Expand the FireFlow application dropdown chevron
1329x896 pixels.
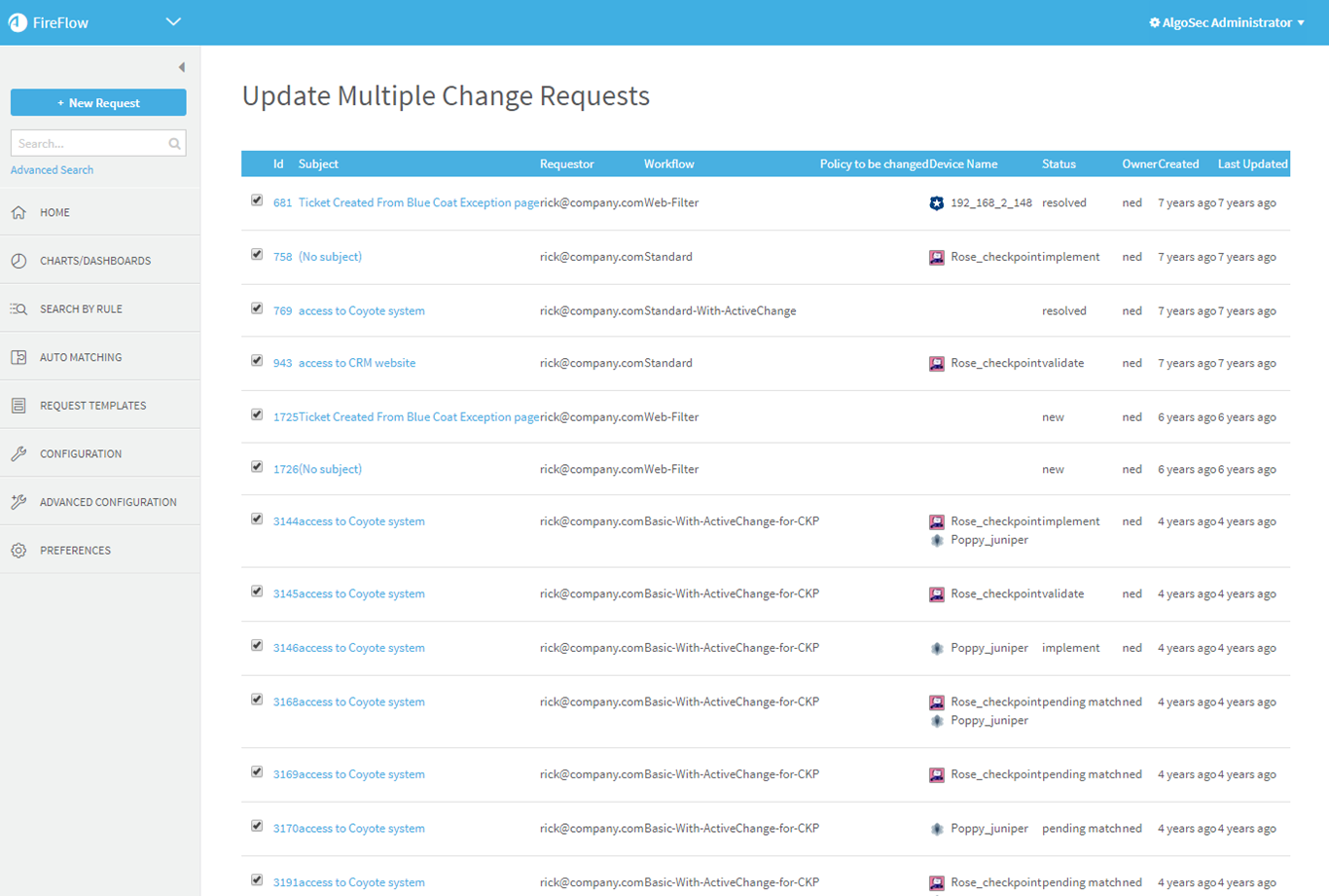coord(173,22)
